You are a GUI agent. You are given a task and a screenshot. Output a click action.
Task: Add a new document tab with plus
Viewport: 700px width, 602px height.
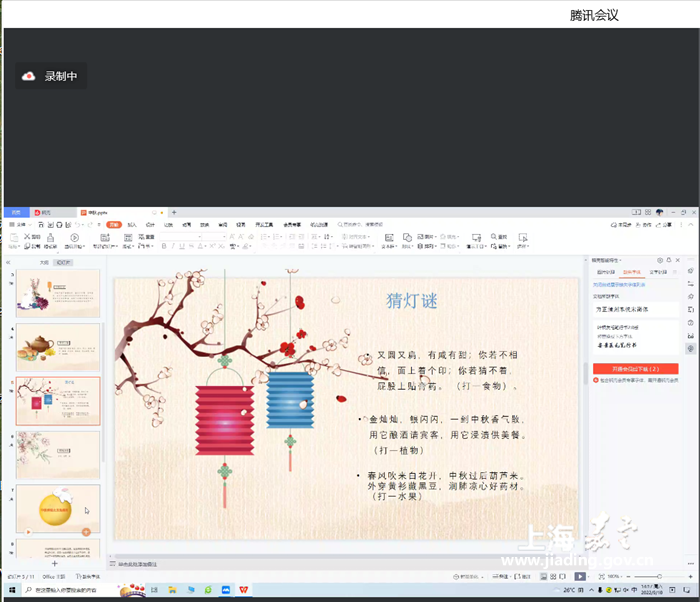(x=174, y=213)
